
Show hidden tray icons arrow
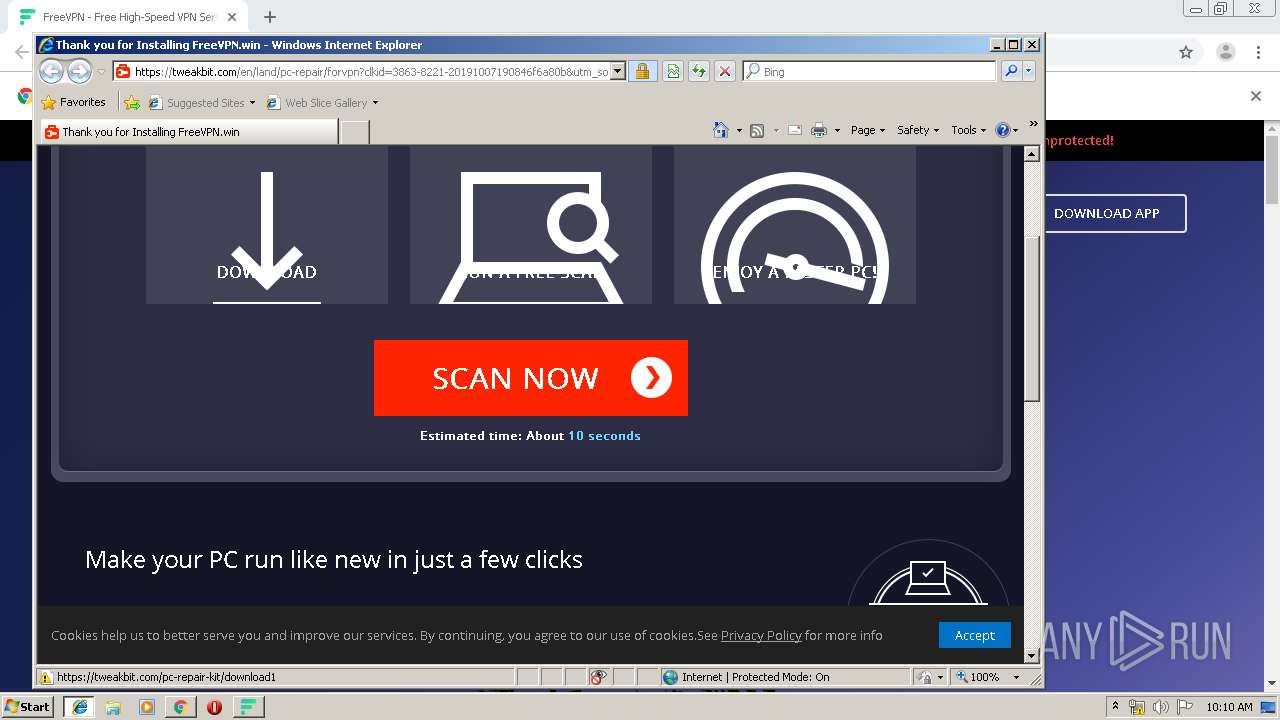click(1115, 707)
